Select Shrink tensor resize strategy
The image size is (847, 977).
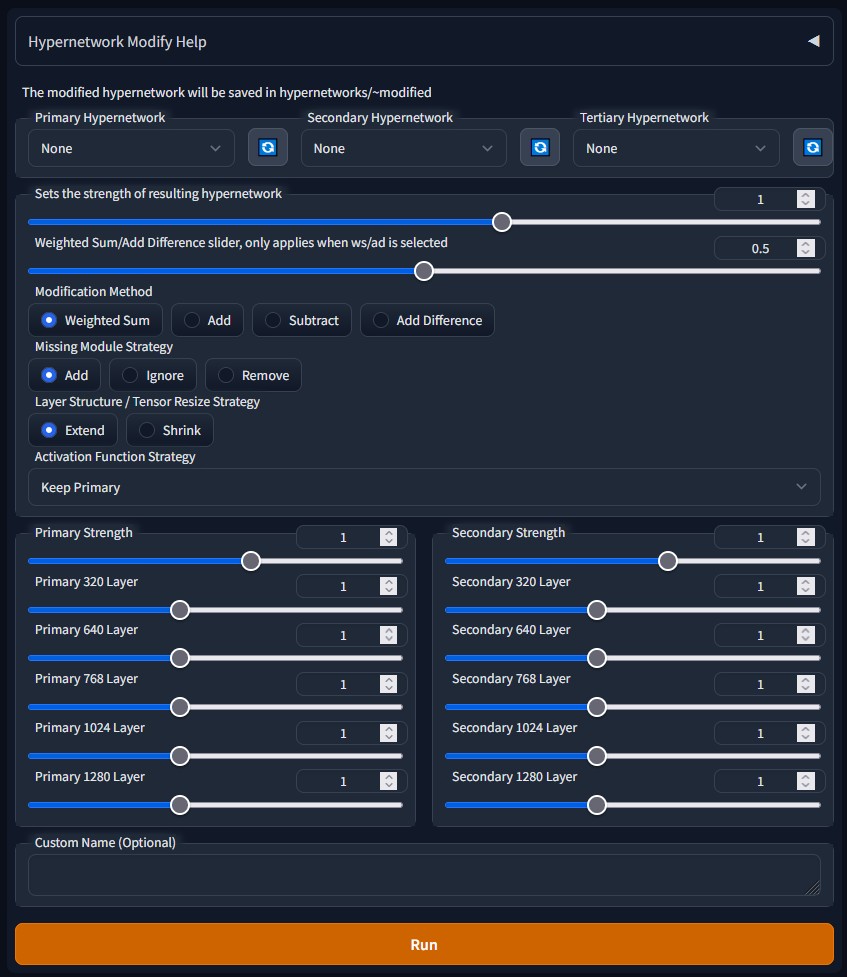point(170,430)
